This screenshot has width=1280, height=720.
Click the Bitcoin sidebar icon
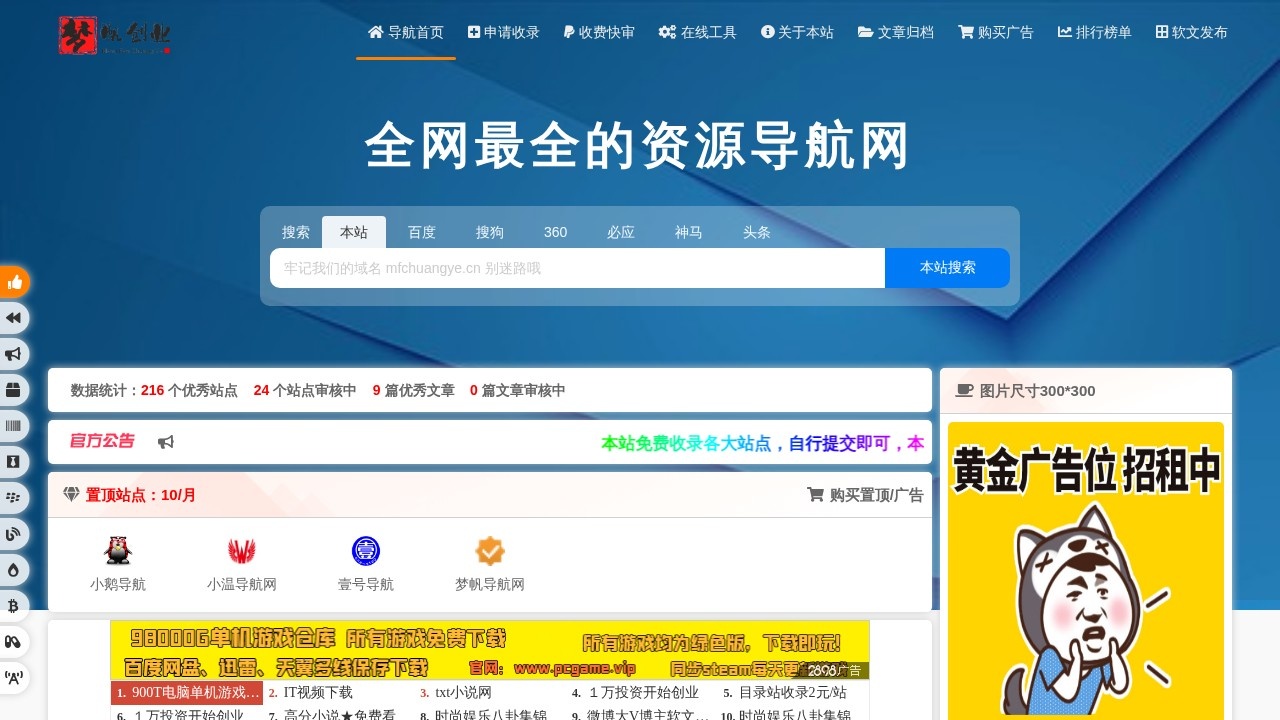click(x=14, y=606)
